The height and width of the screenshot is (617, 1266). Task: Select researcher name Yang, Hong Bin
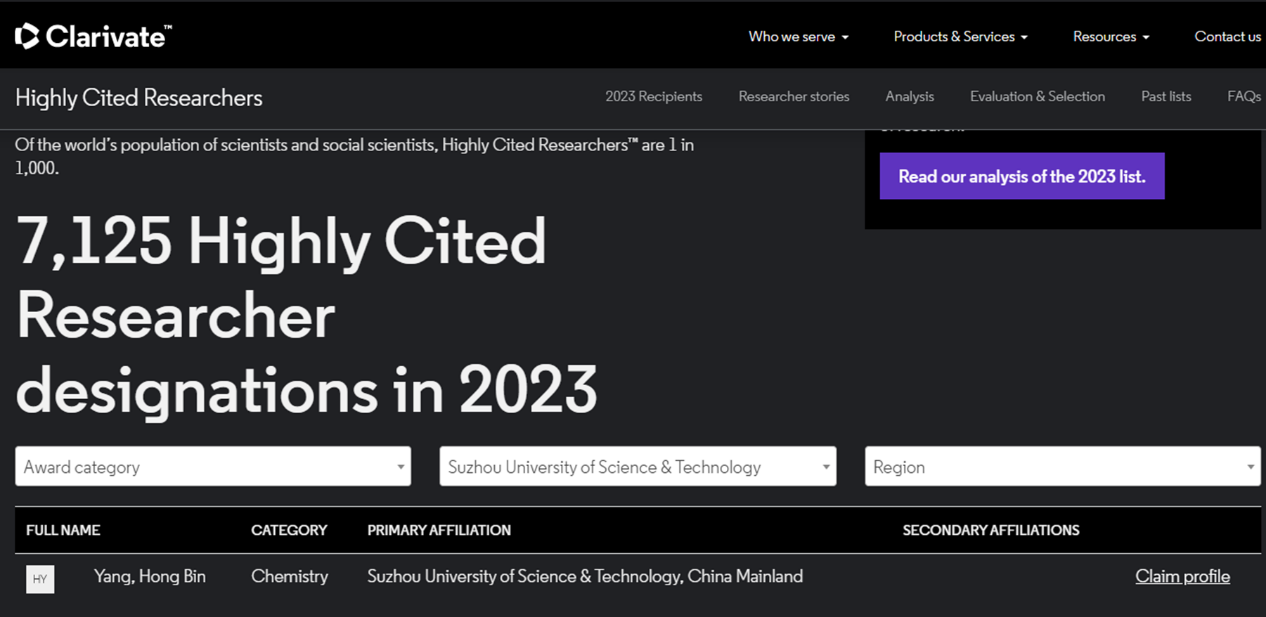(150, 577)
